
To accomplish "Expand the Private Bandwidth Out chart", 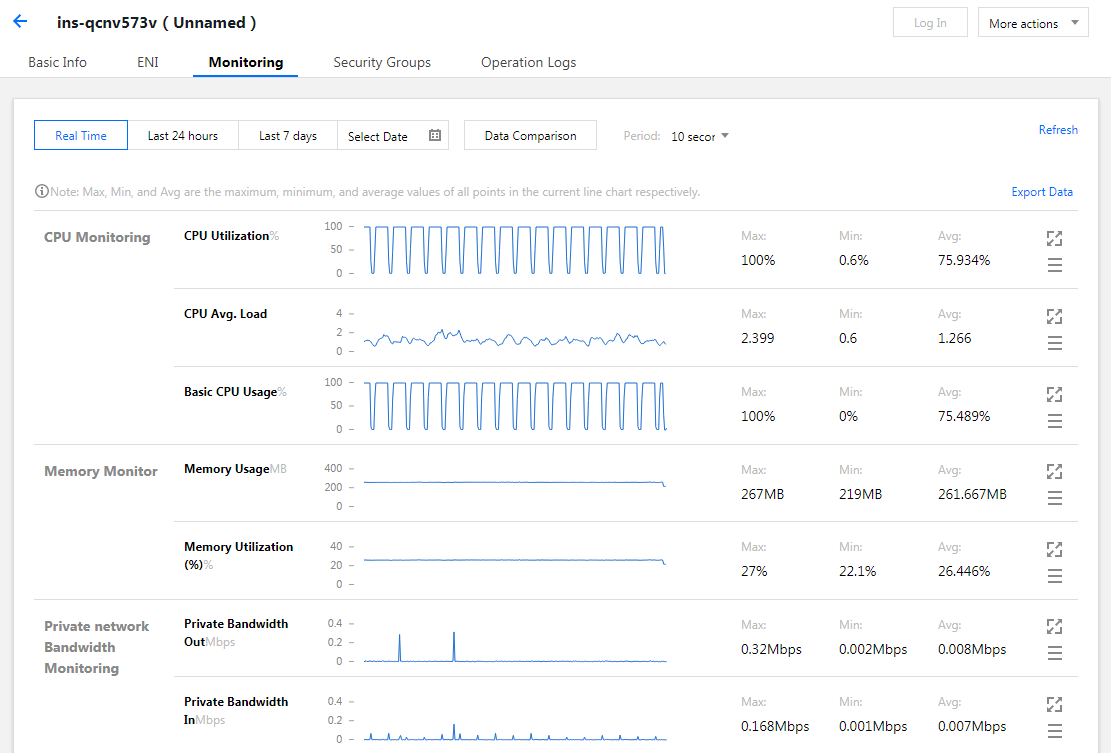I will point(1054,626).
